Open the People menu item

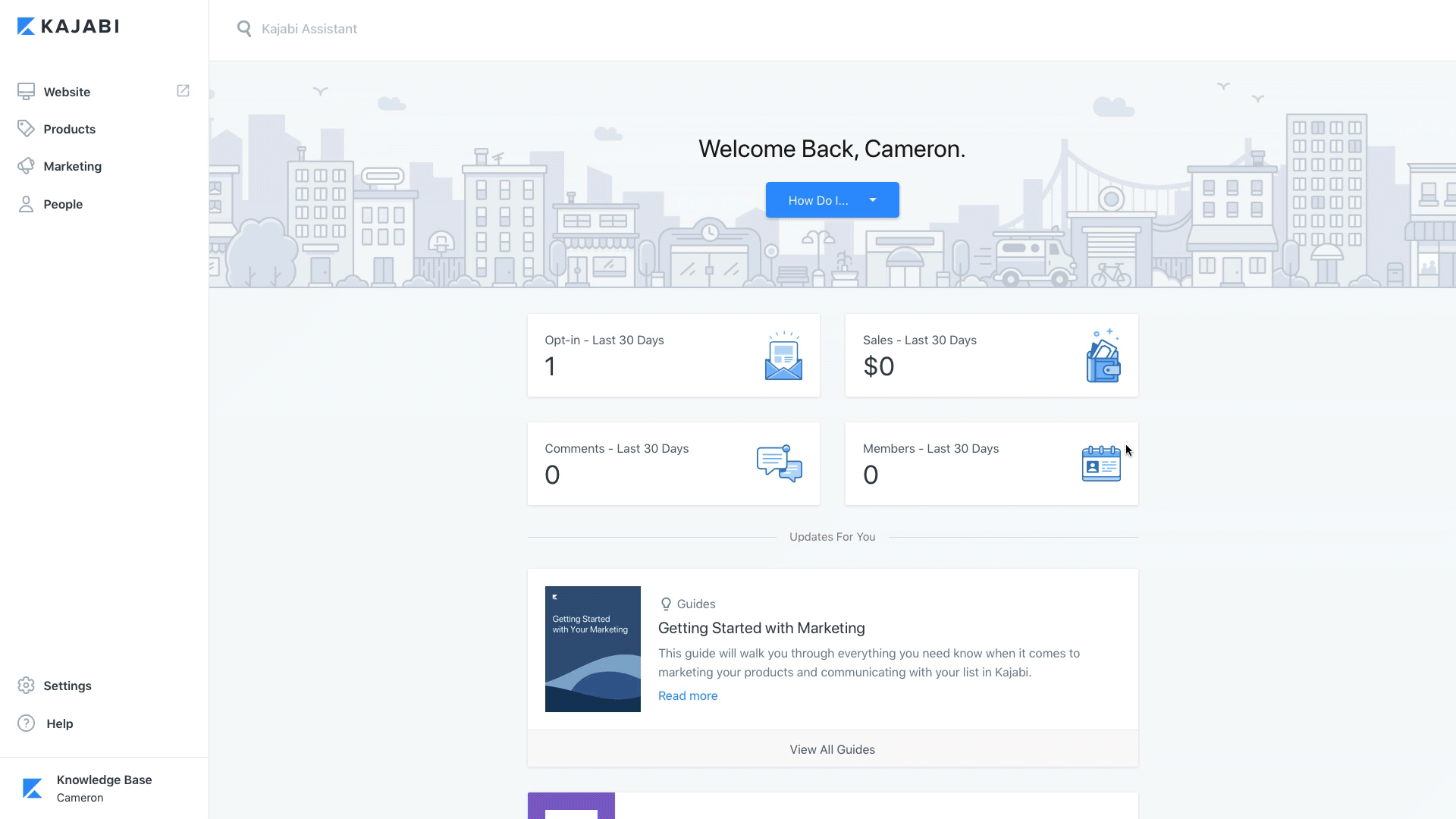click(63, 204)
